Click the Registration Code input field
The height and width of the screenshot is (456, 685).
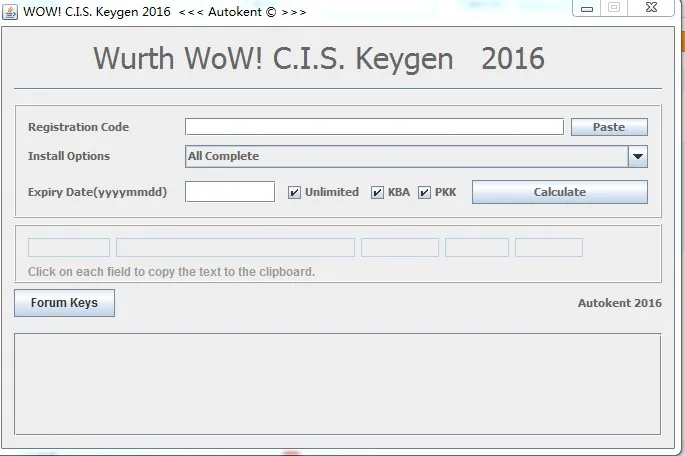pyautogui.click(x=374, y=127)
